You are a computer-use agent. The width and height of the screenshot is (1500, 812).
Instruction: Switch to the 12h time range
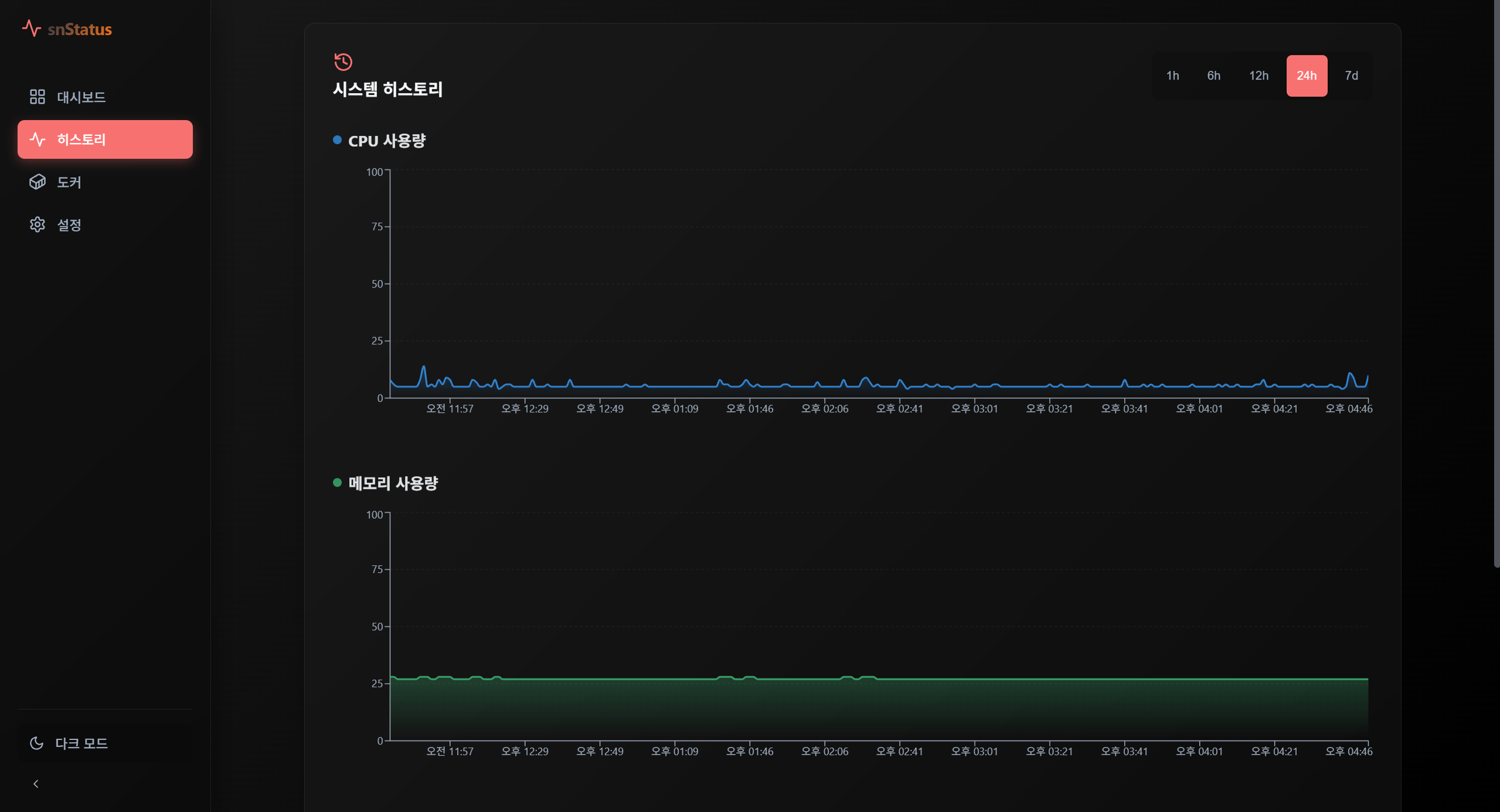pos(1258,76)
